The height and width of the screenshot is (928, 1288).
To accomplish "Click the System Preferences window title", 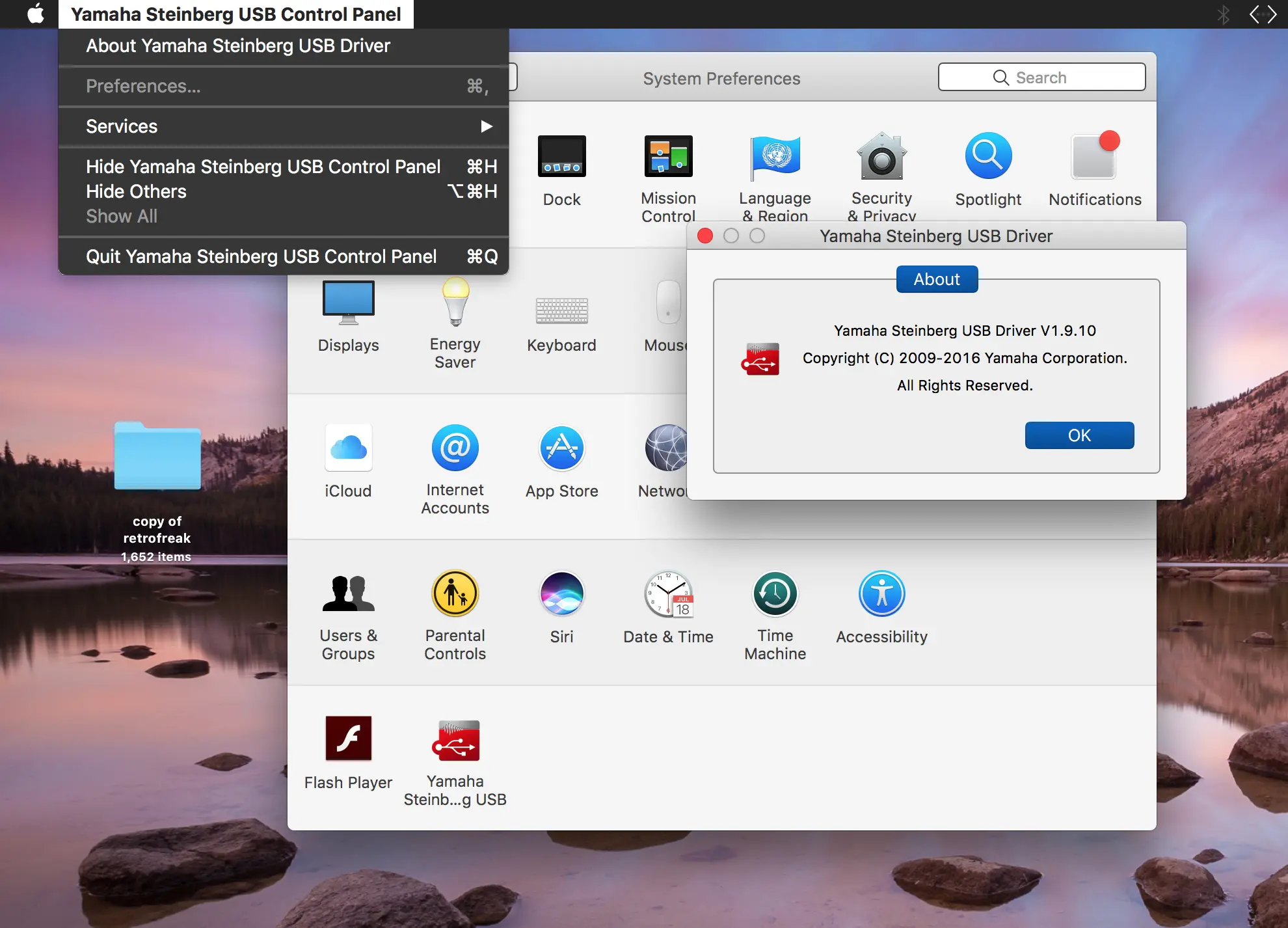I will 721,78.
